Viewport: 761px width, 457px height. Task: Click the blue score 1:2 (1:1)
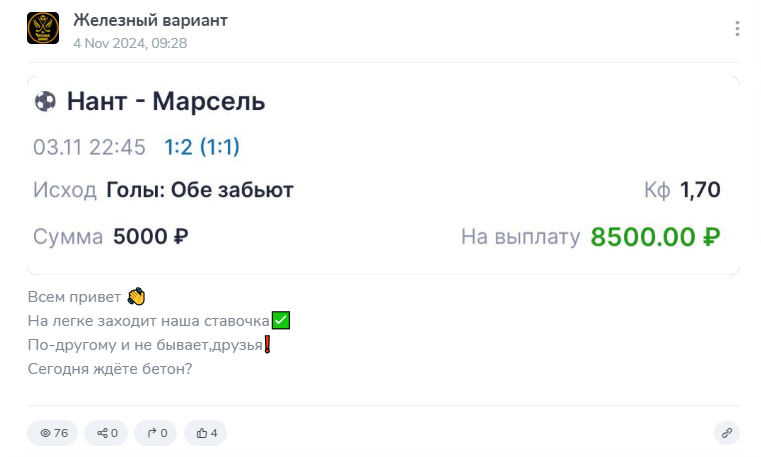[202, 148]
